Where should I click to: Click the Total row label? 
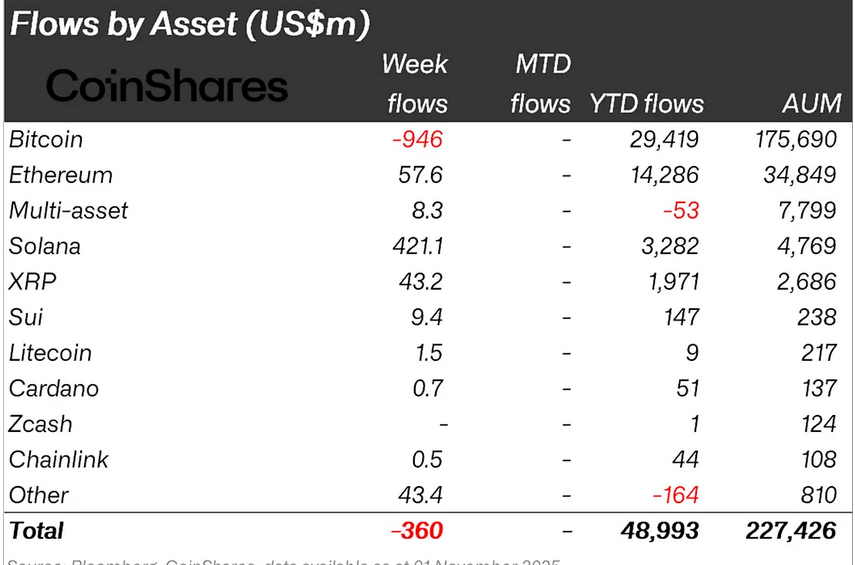tap(36, 531)
